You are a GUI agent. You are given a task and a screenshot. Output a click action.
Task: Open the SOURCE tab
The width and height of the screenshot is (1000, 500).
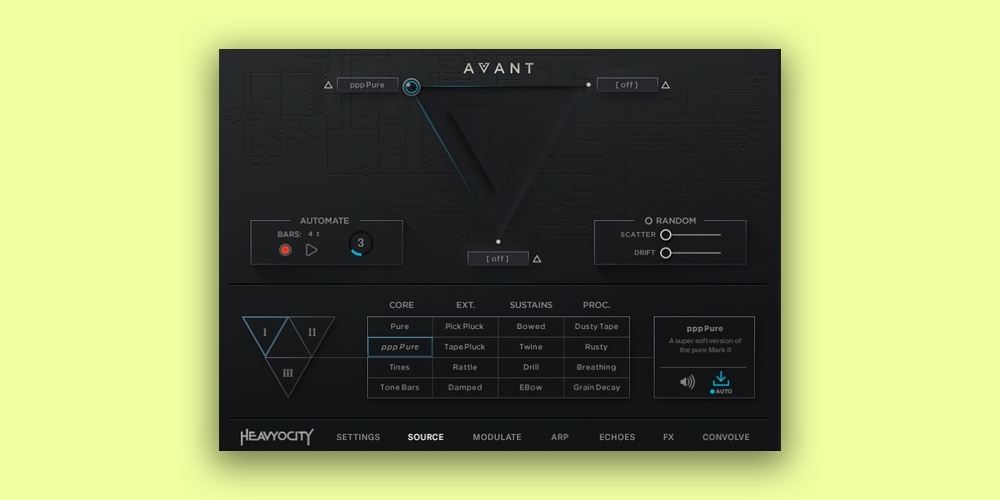(425, 437)
